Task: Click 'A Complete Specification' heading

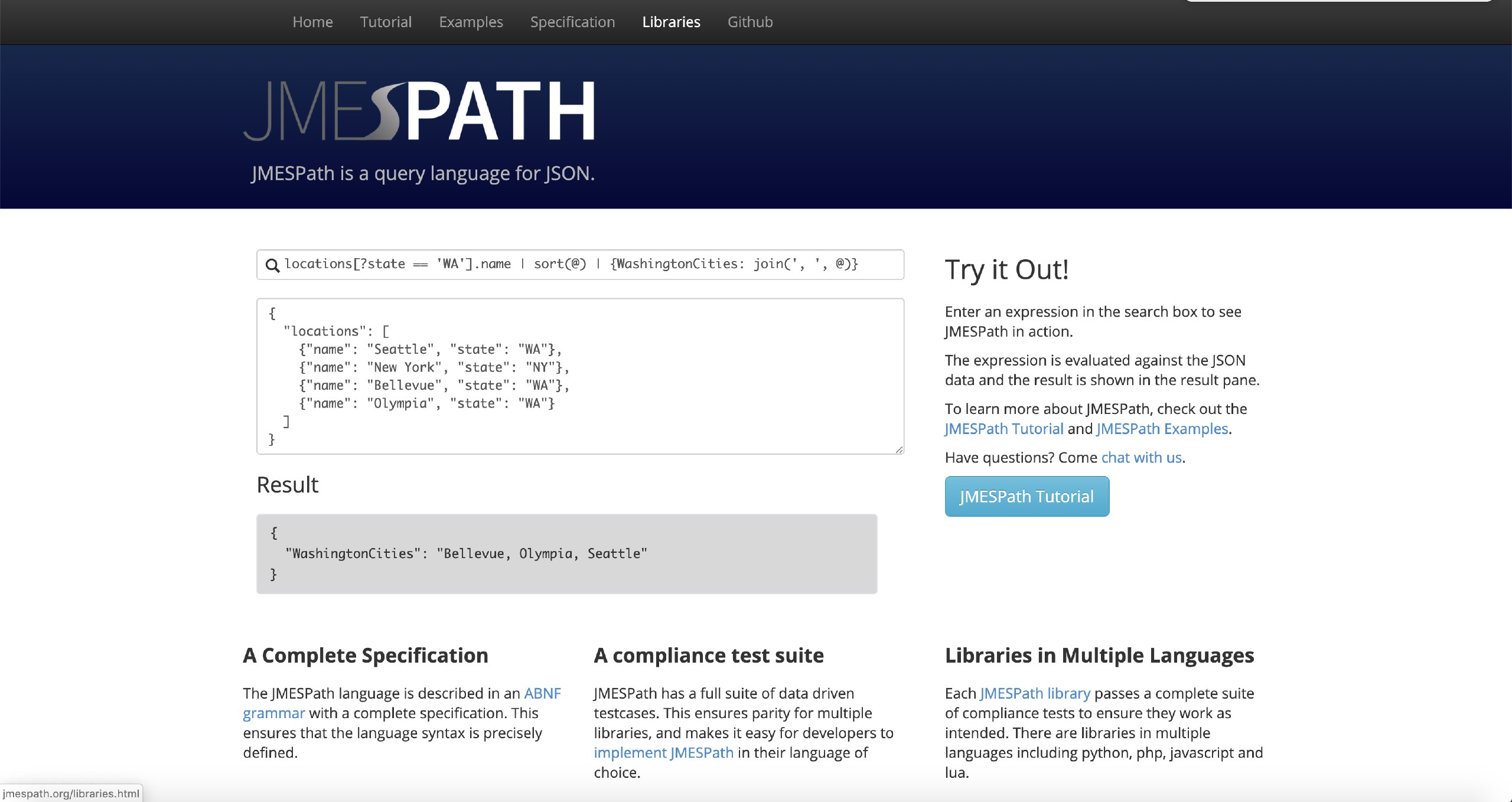Action: [366, 655]
